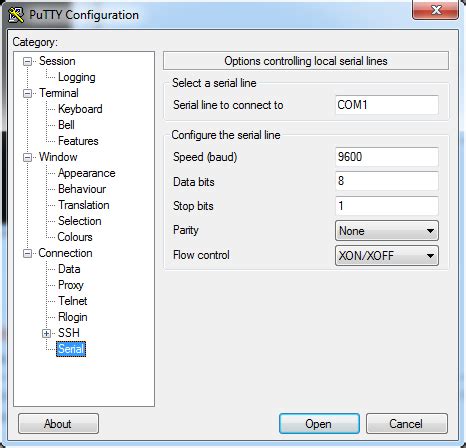Select the Window category
Screen dimensions: 466x448
(58, 157)
